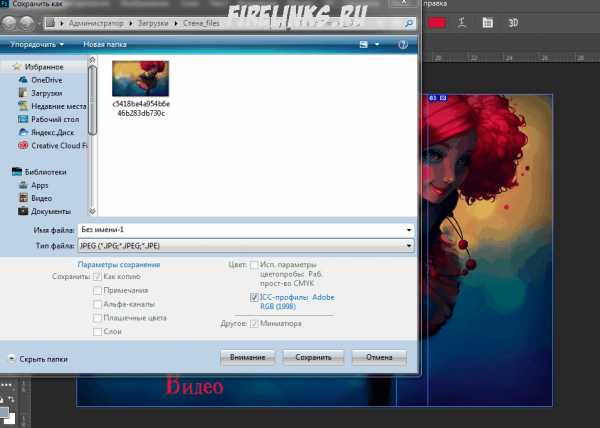Toggle the Слои checkbox

97,332
